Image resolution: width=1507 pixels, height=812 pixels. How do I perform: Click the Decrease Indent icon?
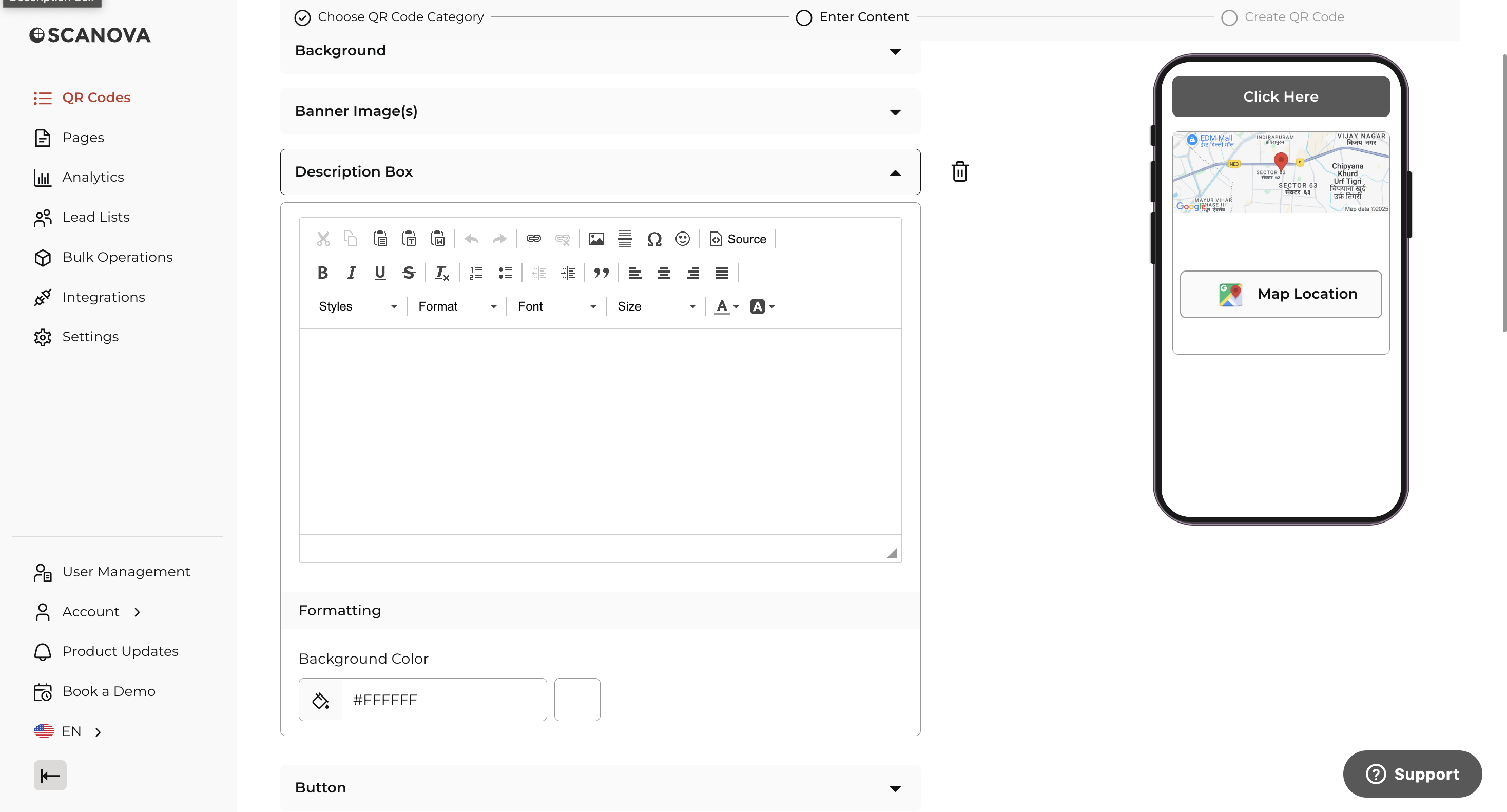click(x=539, y=273)
